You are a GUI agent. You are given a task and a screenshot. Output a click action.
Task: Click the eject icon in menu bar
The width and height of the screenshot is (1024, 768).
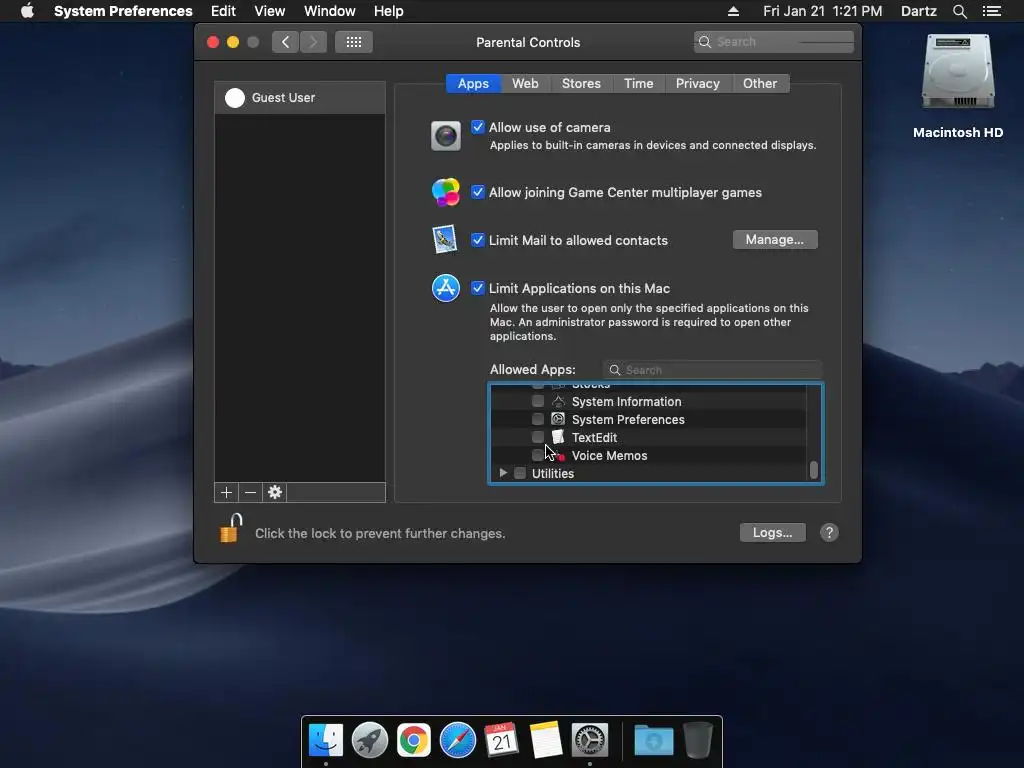click(733, 11)
